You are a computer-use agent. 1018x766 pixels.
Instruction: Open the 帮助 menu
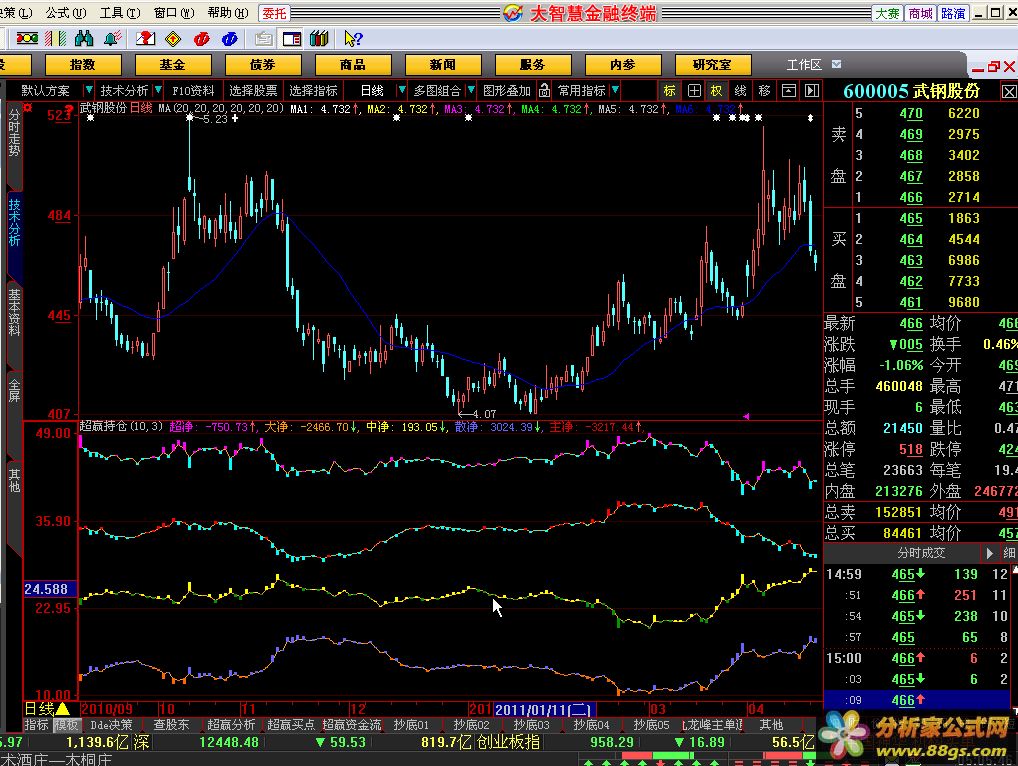point(228,12)
